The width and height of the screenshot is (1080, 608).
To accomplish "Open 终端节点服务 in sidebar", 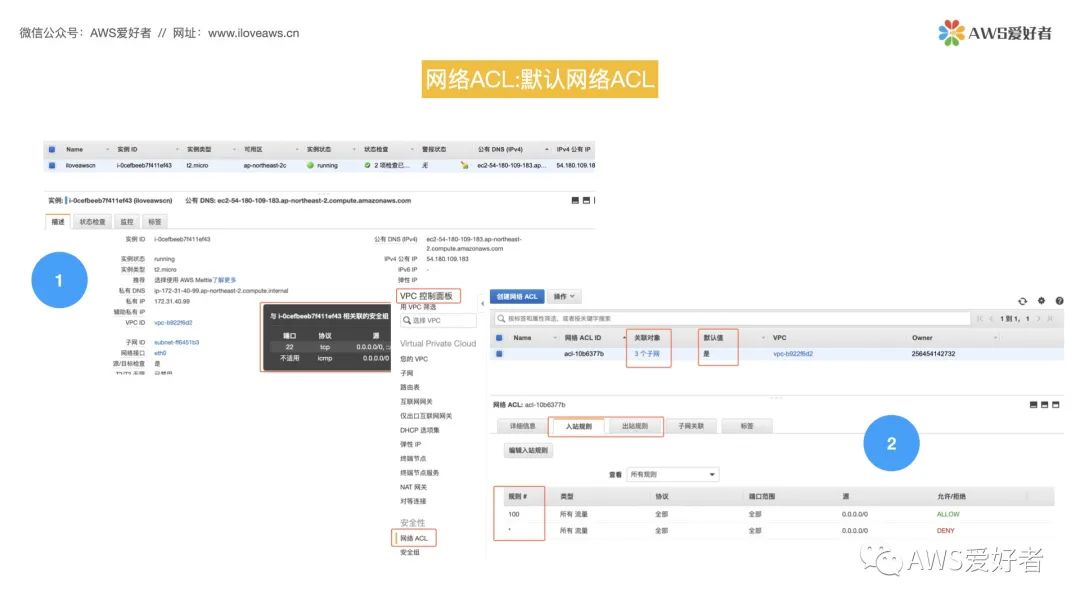I will (x=419, y=473).
